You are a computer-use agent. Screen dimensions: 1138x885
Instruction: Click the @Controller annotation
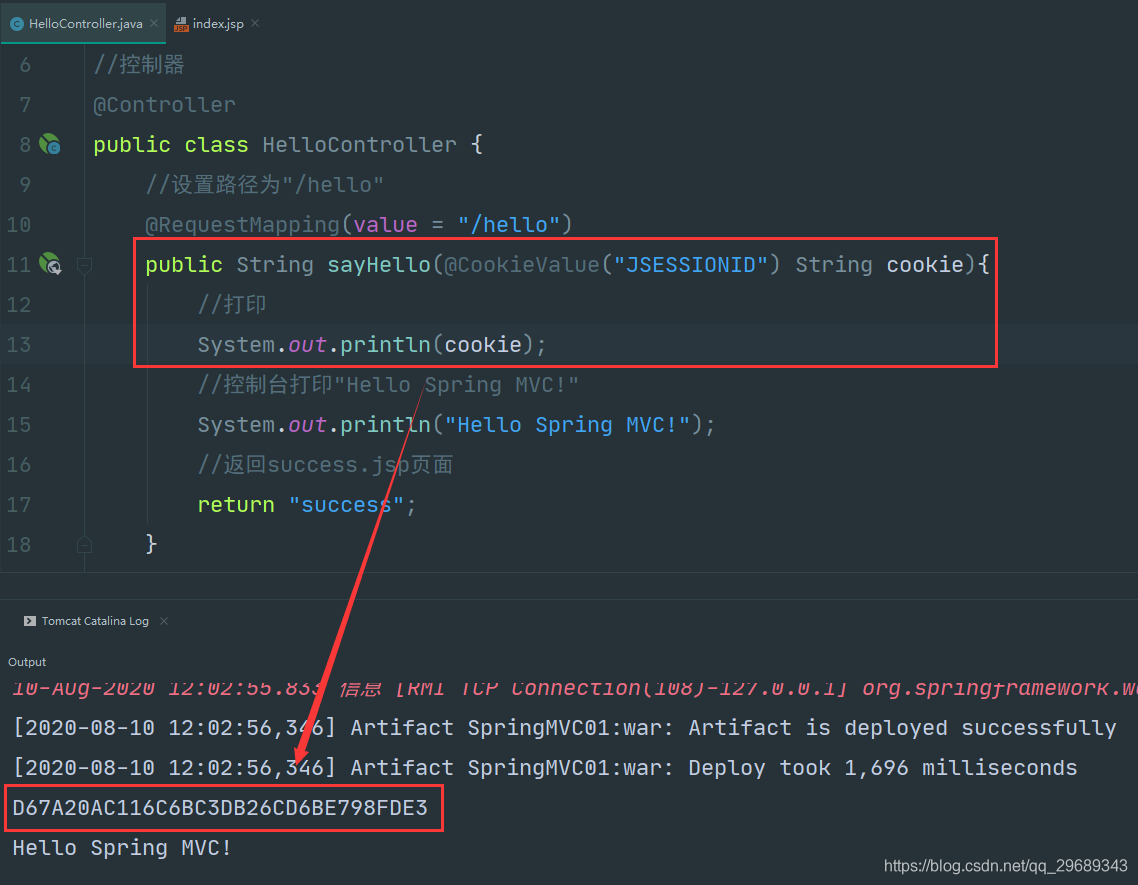tap(164, 105)
